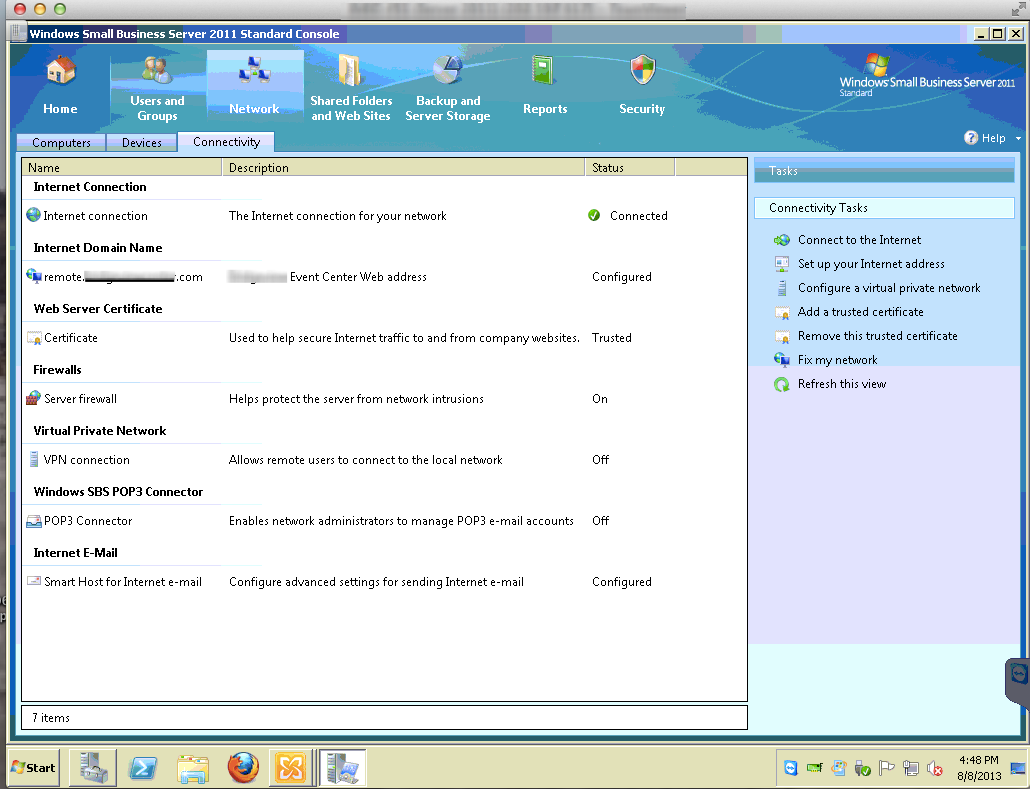Click the 'On' status of Server firewall
Viewport: 1030px width, 789px height.
[600, 399]
